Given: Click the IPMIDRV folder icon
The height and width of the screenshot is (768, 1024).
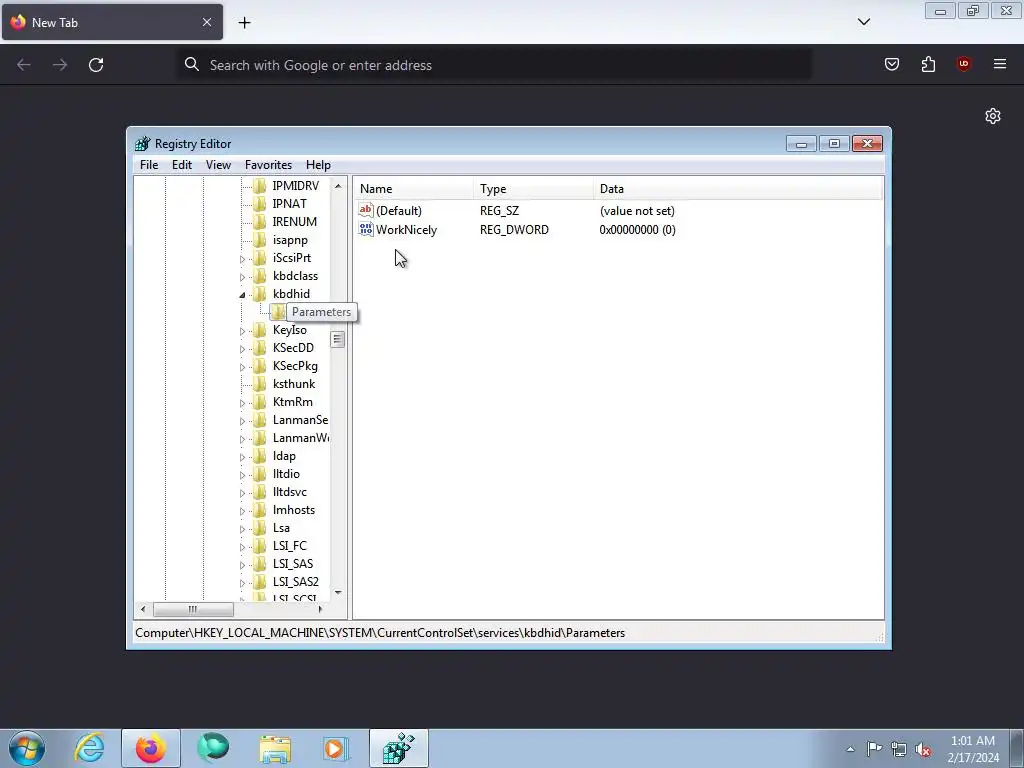Looking at the screenshot, I should click(260, 186).
